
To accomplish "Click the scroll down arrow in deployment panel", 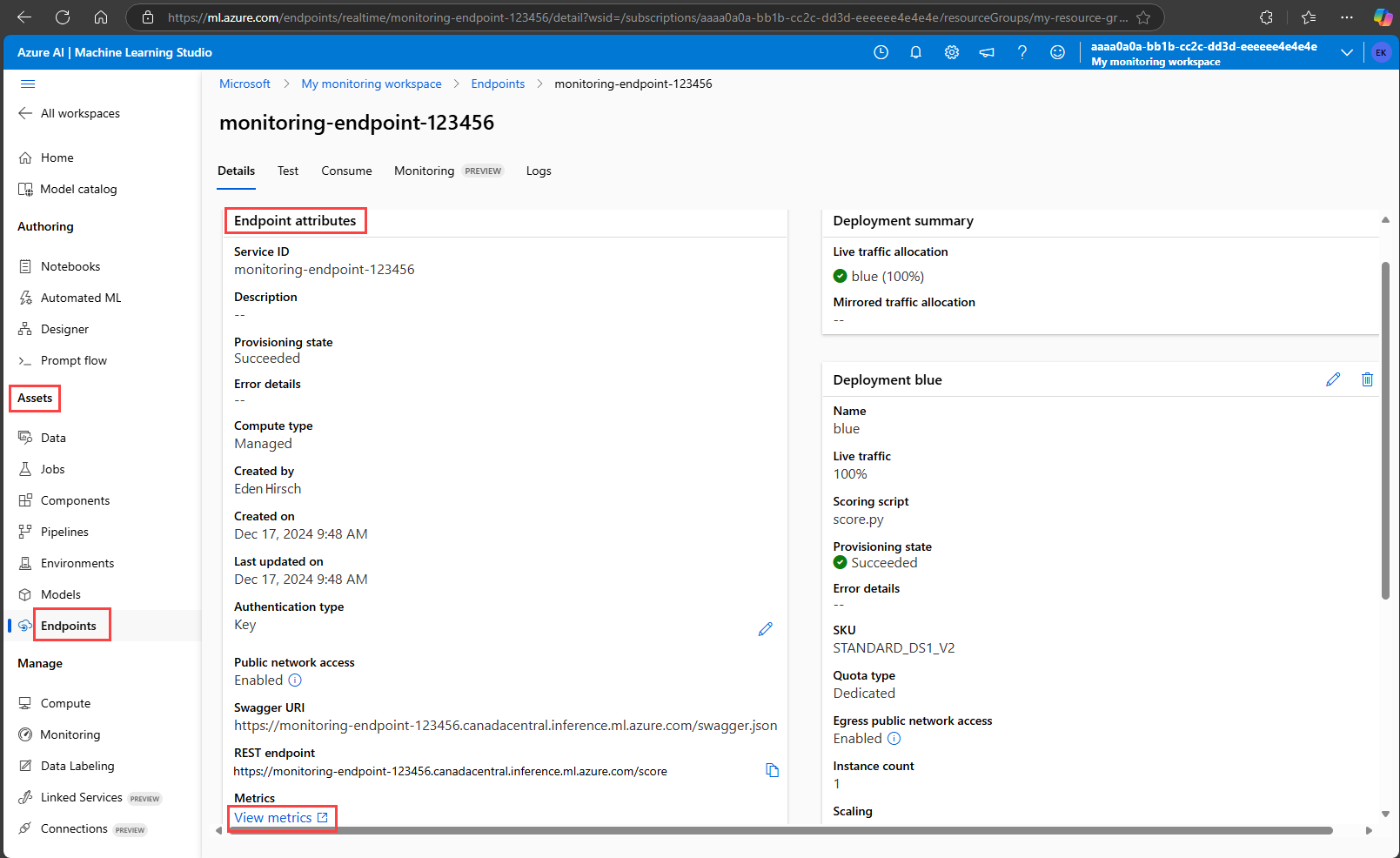I will [x=1385, y=814].
